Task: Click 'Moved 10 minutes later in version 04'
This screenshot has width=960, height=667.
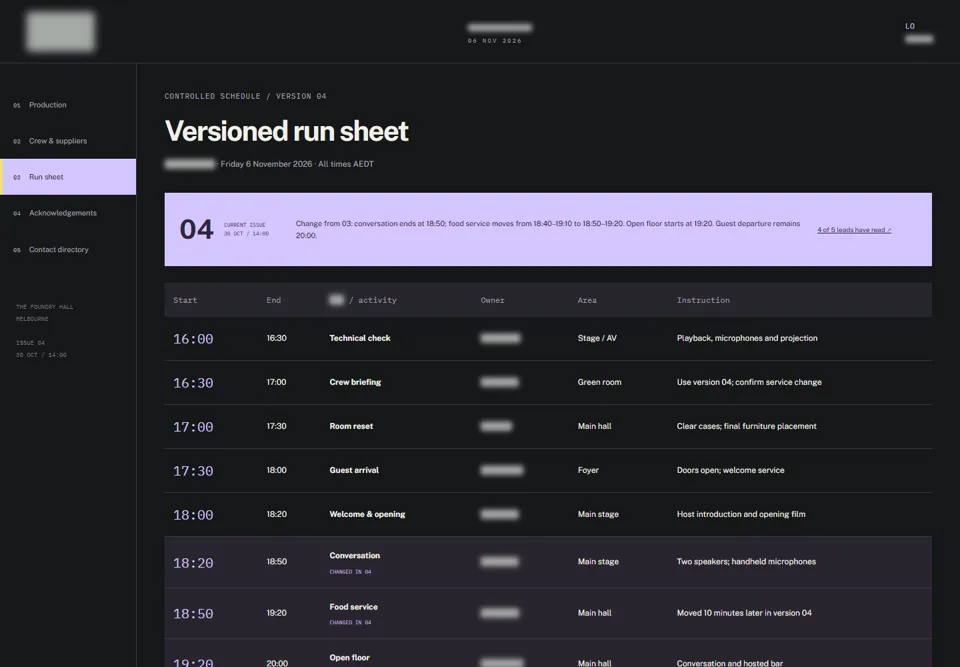Action: [x=744, y=613]
